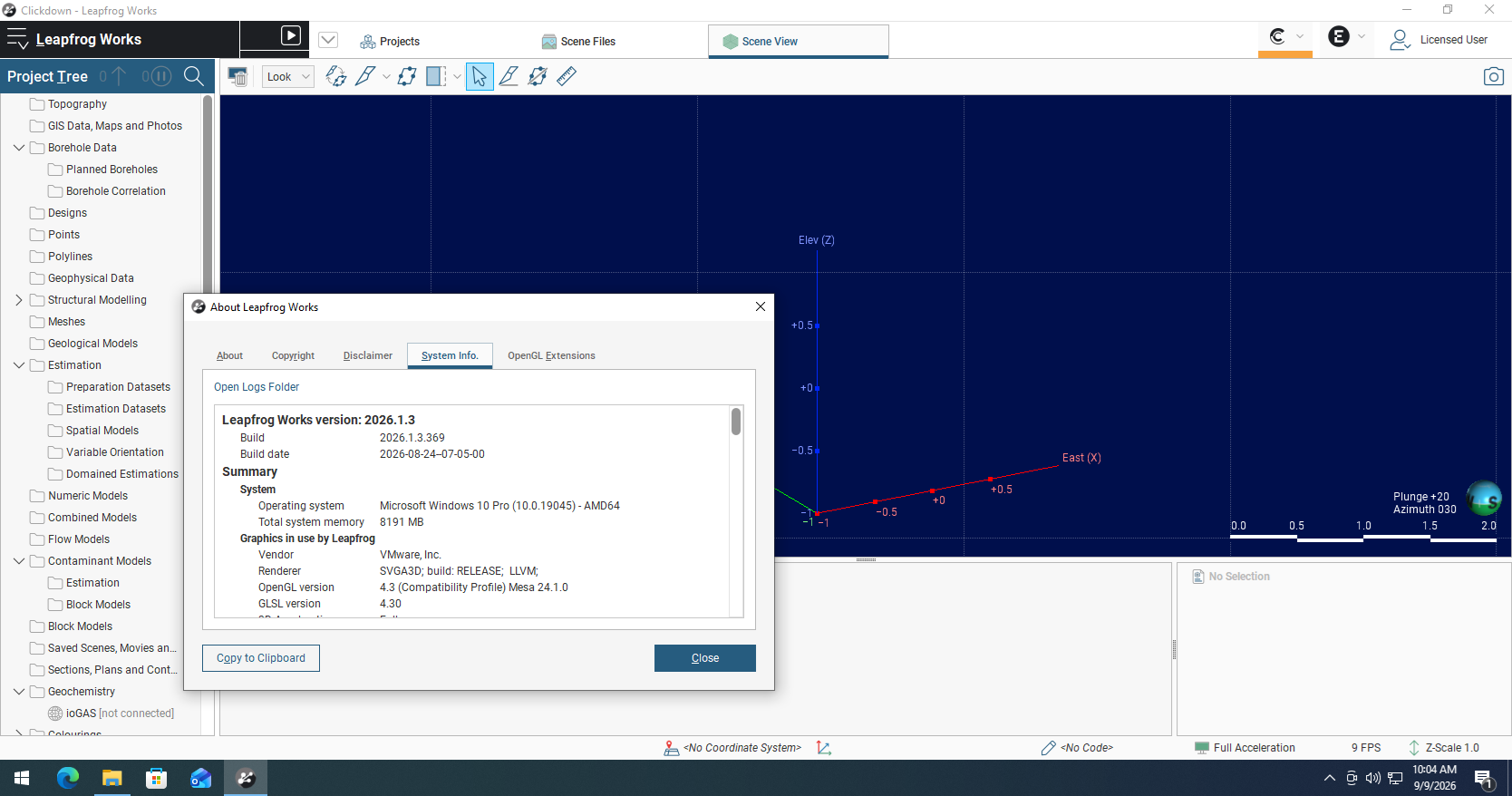Click the draw plane tool icon

point(407,76)
